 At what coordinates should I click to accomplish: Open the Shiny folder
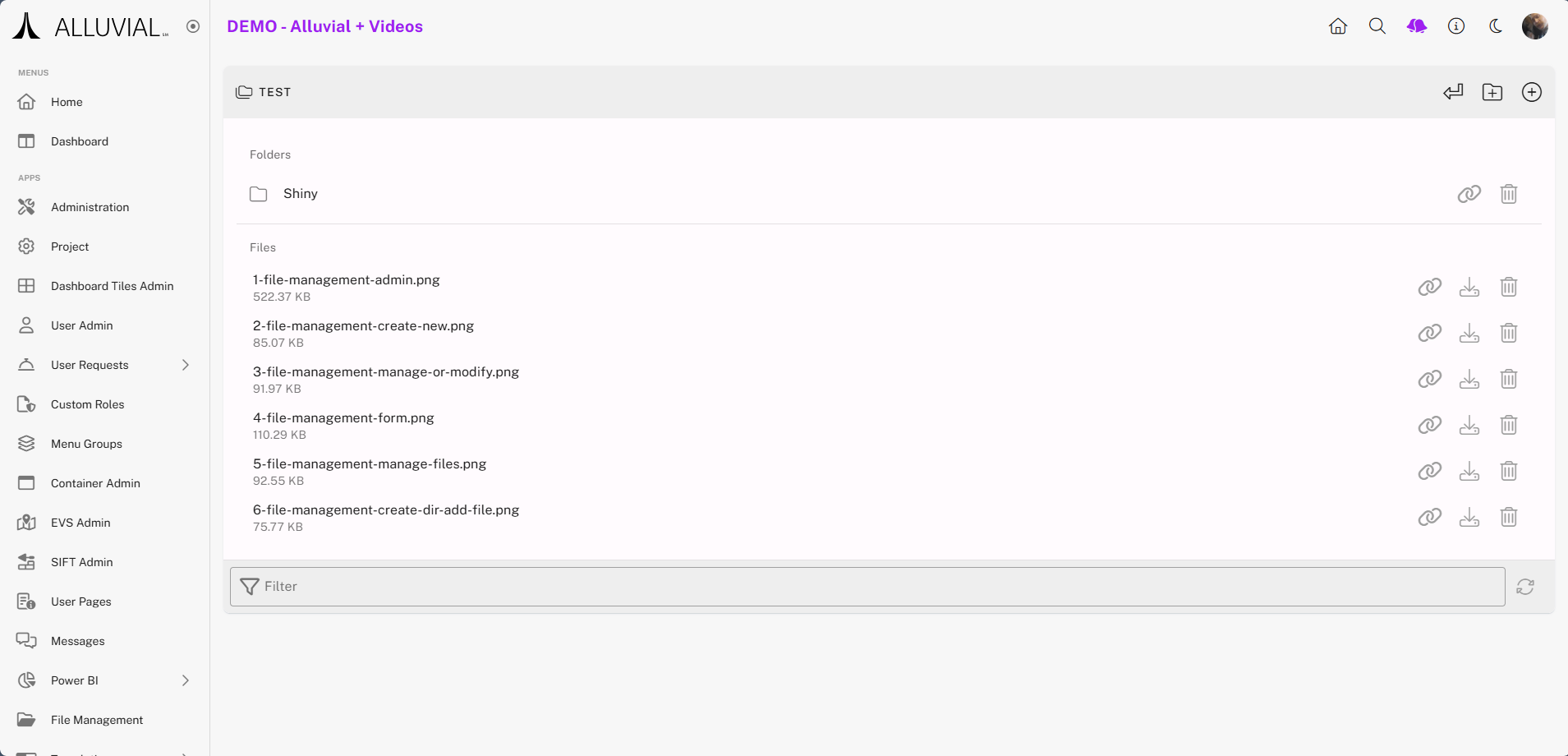[300, 194]
